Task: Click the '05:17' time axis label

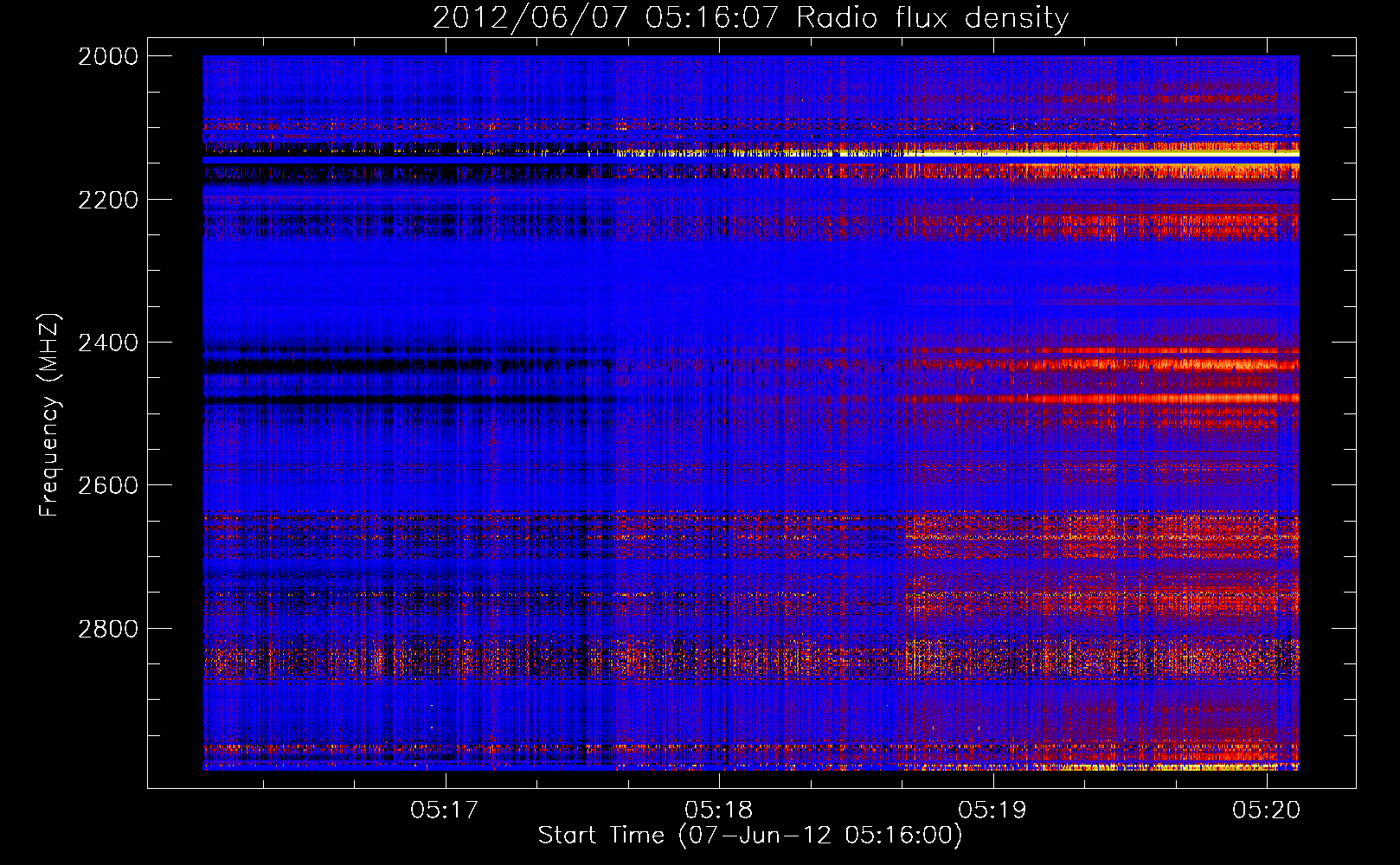Action: 445,810
